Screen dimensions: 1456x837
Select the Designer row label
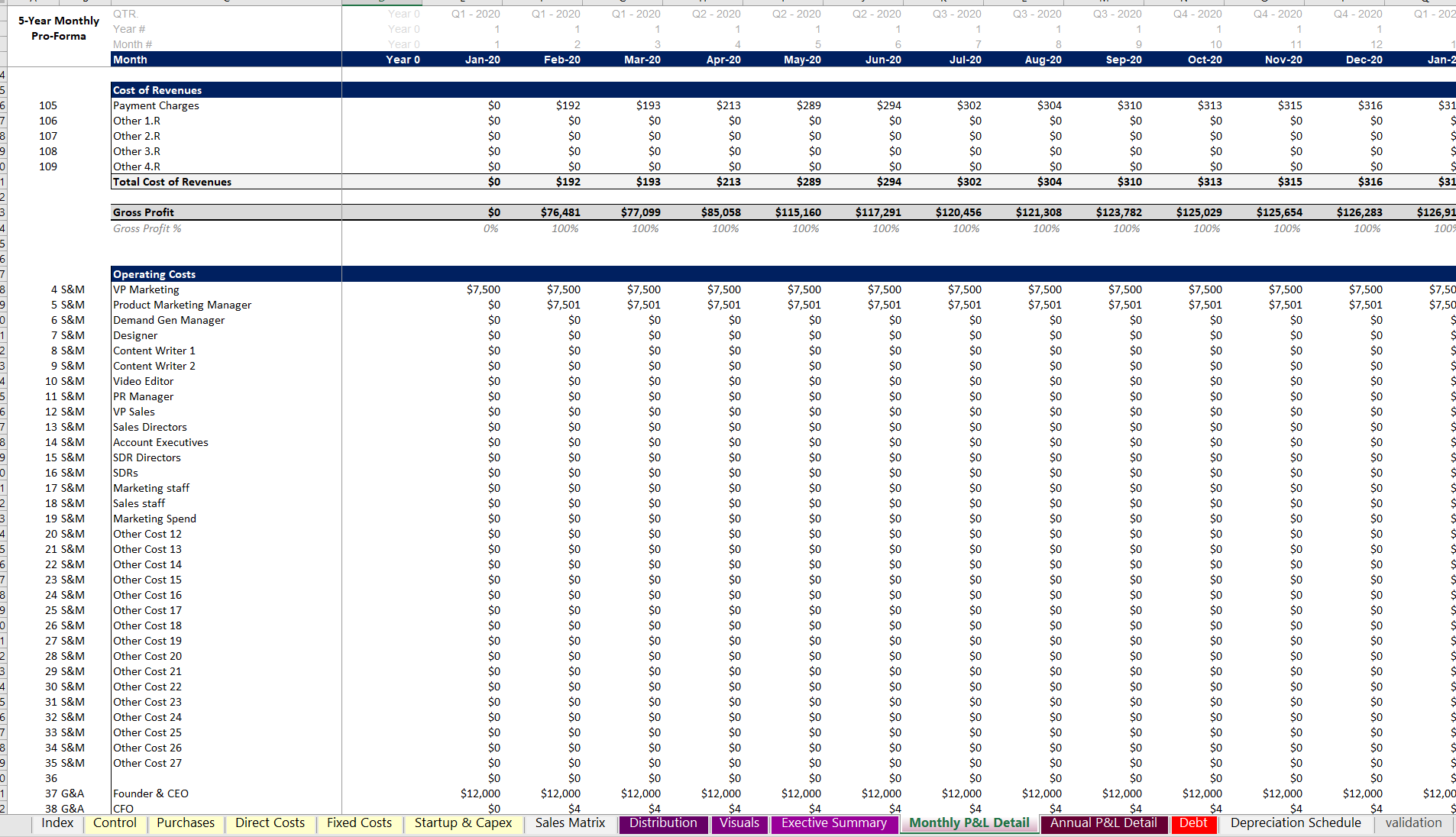pyautogui.click(x=135, y=335)
